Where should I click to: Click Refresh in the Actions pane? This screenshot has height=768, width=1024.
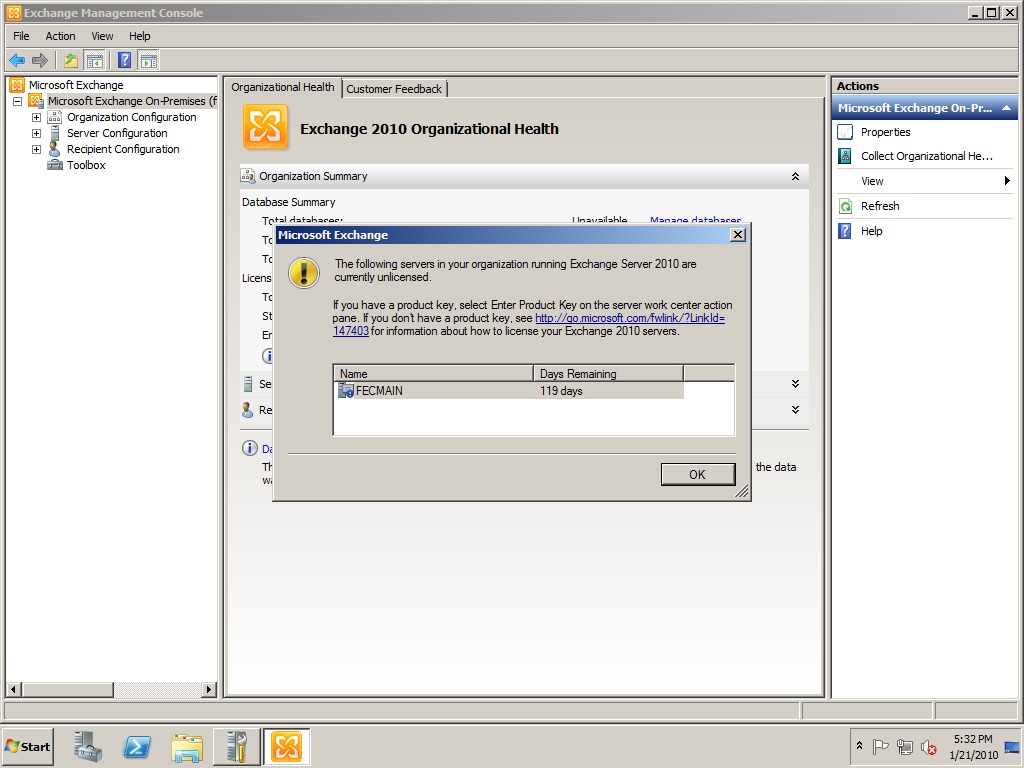point(880,206)
